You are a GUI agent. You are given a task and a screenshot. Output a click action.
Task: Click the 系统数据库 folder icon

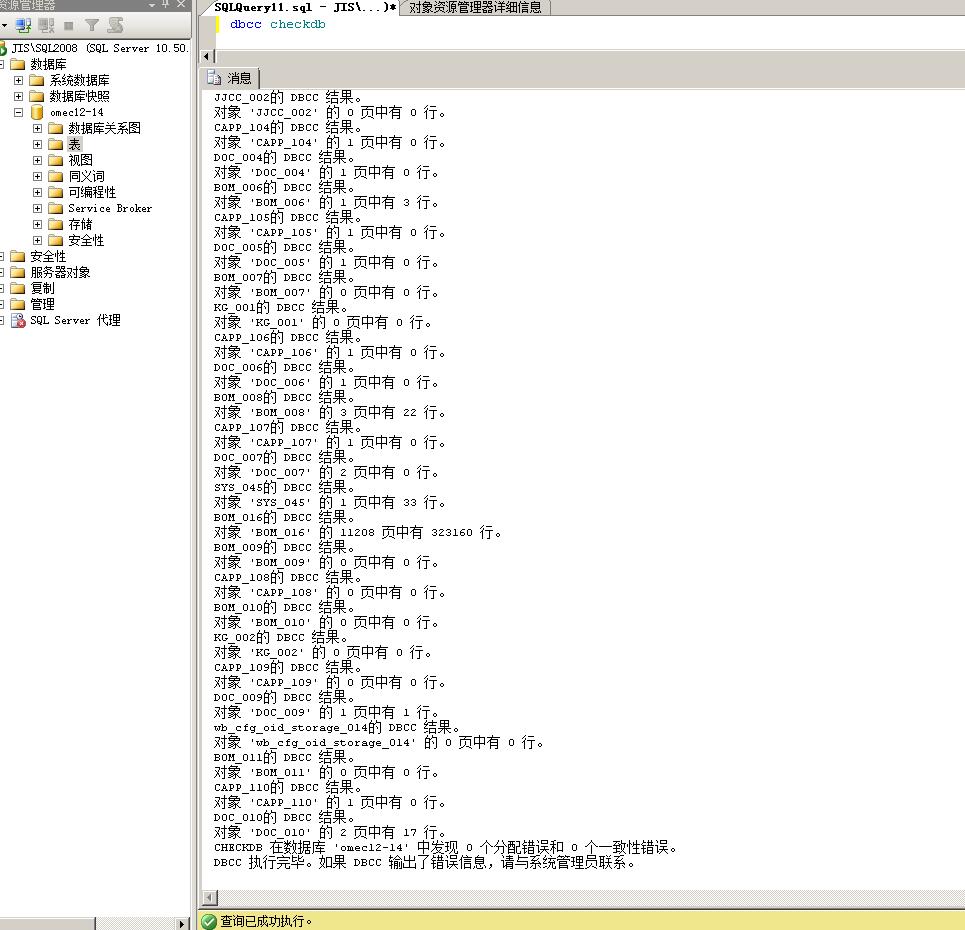pyautogui.click(x=37, y=80)
